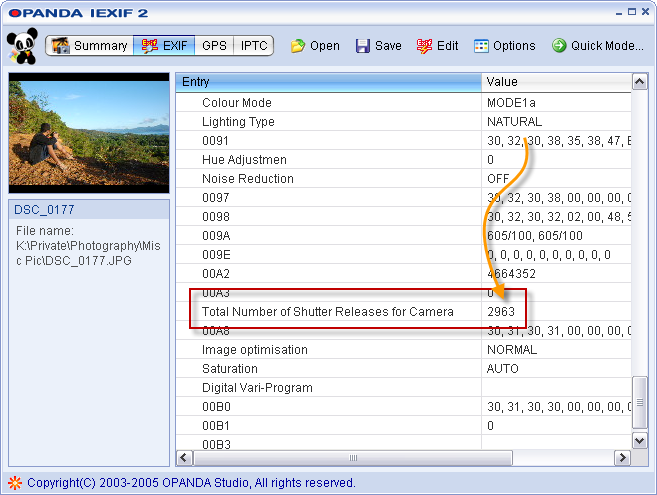The width and height of the screenshot is (657, 495).
Task: Click the Open button label
Action: tap(325, 46)
